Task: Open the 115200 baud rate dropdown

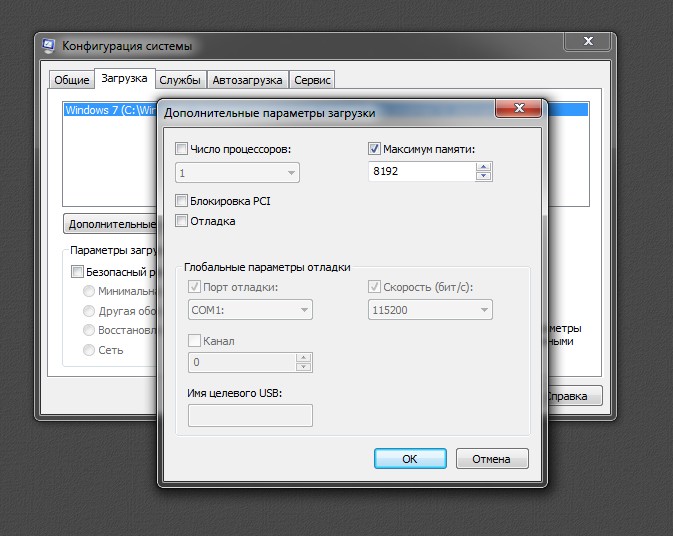Action: (x=430, y=310)
